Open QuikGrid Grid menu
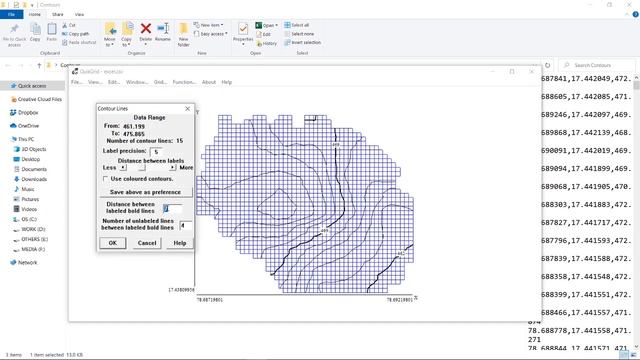 (x=160, y=82)
